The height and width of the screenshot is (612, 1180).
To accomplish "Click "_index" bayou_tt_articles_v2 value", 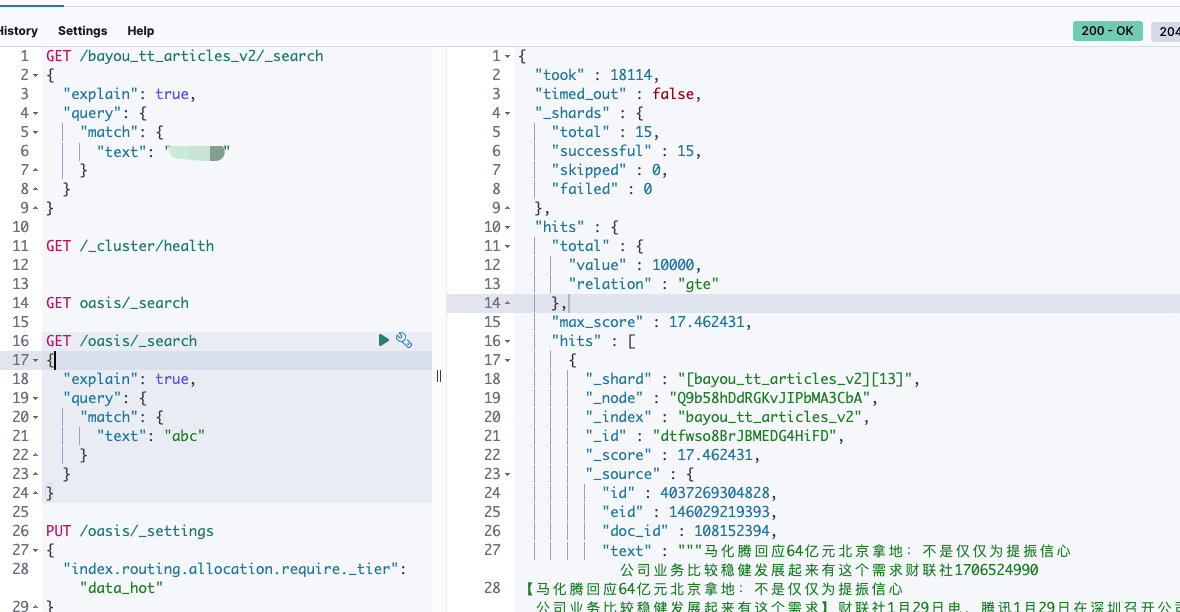I will click(770, 417).
